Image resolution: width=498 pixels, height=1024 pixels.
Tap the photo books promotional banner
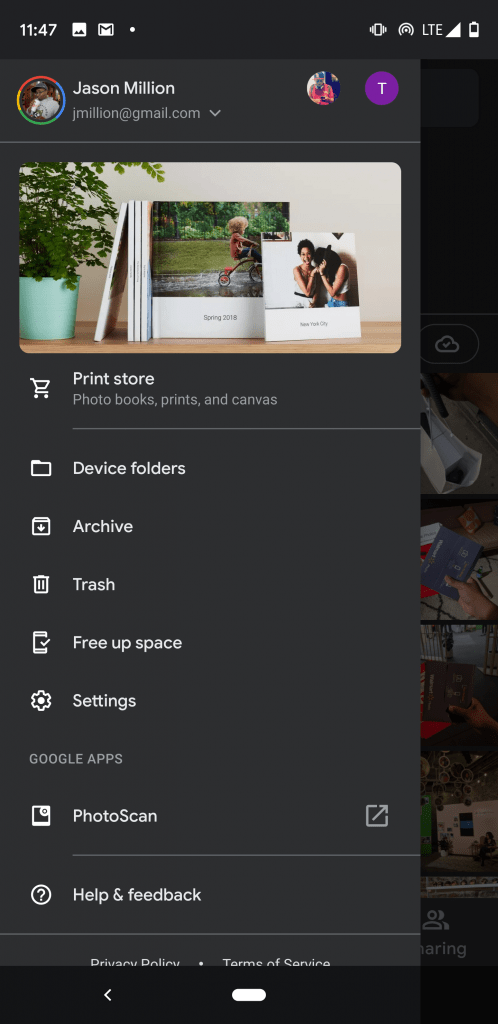pyautogui.click(x=210, y=257)
